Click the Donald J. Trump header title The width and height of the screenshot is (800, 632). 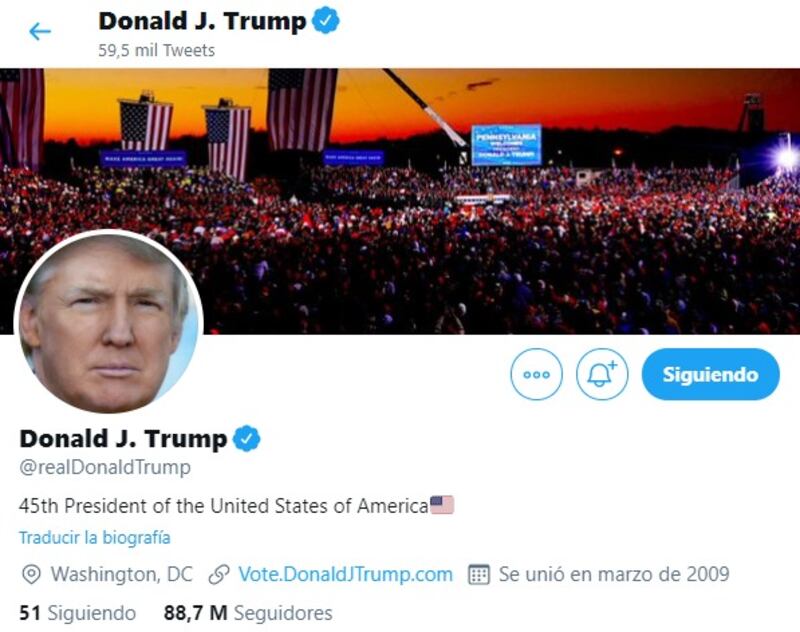202,21
